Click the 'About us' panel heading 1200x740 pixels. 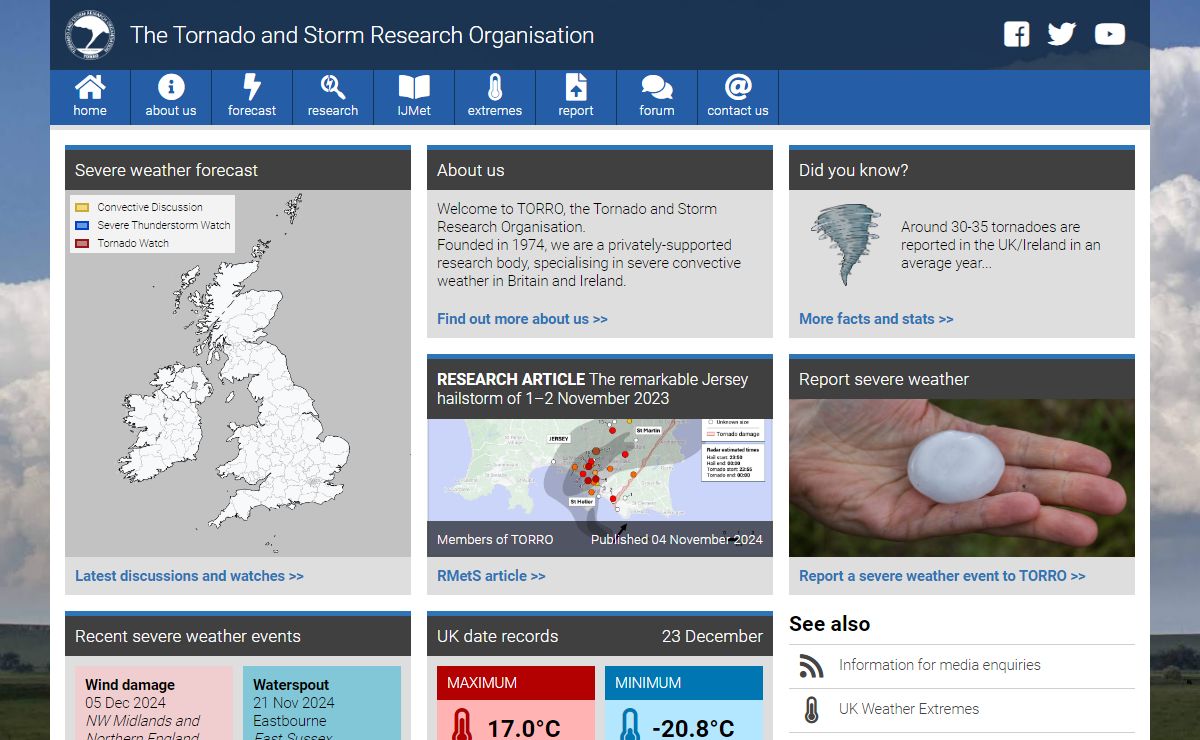[x=471, y=170]
